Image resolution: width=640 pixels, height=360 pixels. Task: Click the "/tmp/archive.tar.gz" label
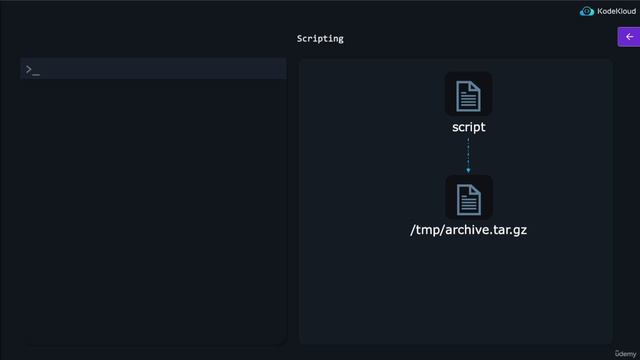468,230
